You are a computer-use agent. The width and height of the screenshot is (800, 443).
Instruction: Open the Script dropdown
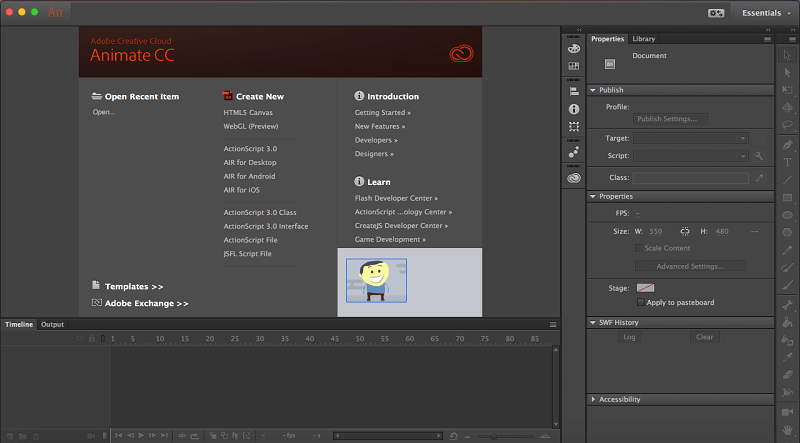[691, 156]
